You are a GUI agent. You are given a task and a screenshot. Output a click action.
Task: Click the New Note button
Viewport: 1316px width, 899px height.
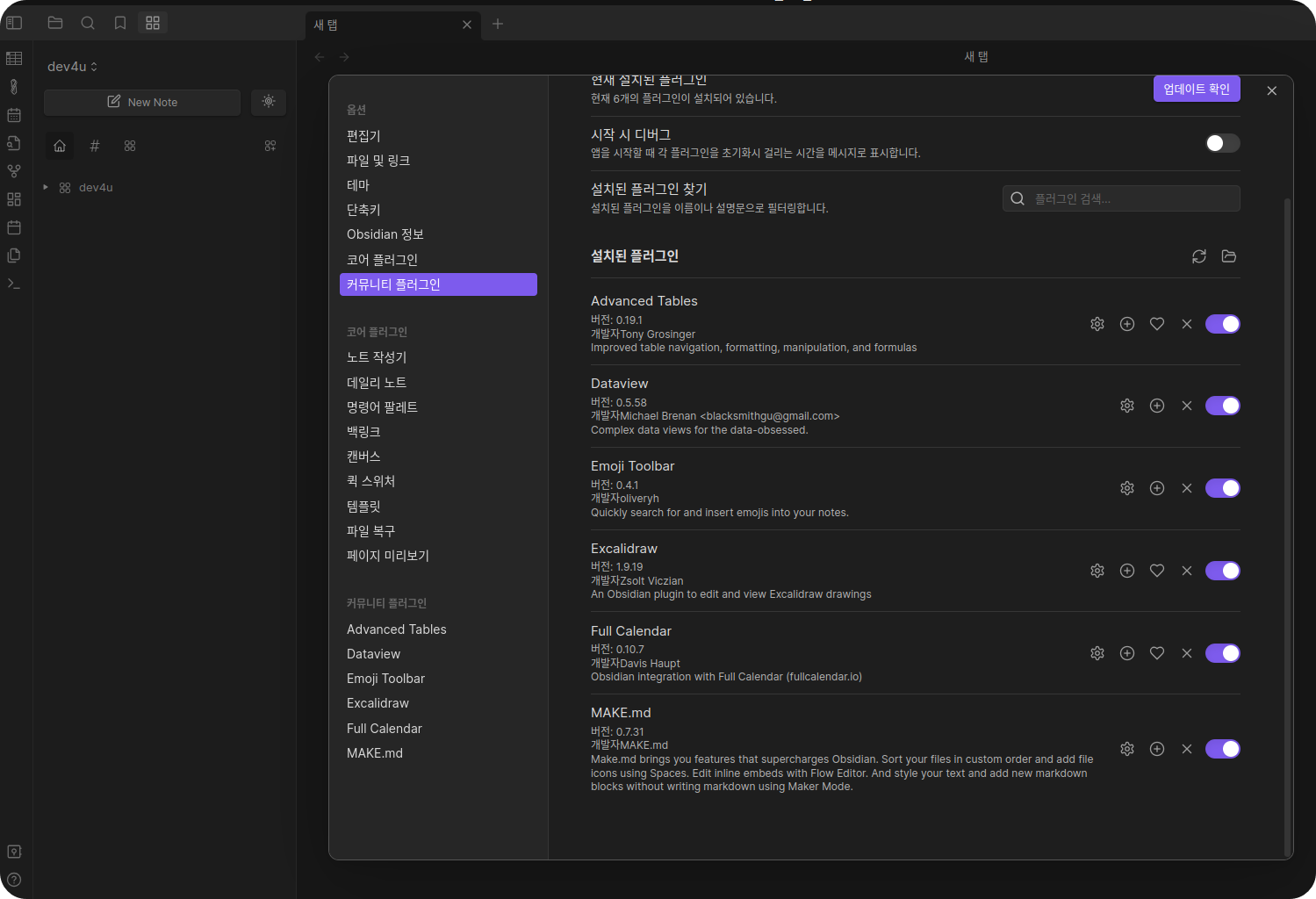point(142,102)
